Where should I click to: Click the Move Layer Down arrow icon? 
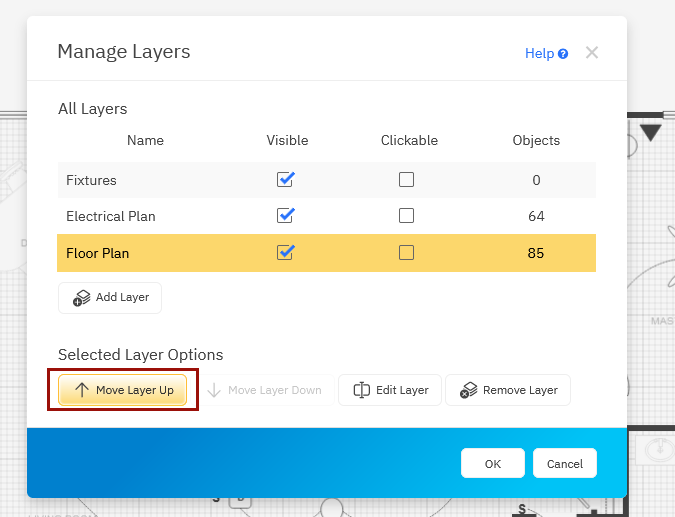coord(214,390)
